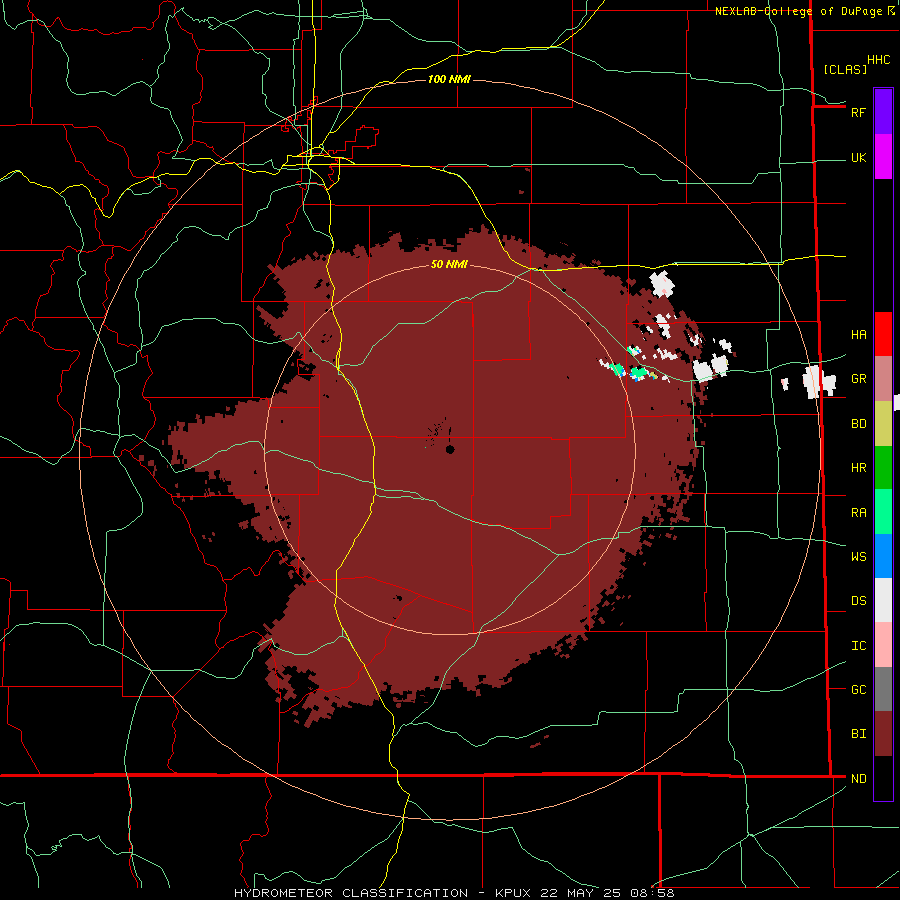Click the green HR legend color swatch
900x900 pixels.
click(x=883, y=468)
